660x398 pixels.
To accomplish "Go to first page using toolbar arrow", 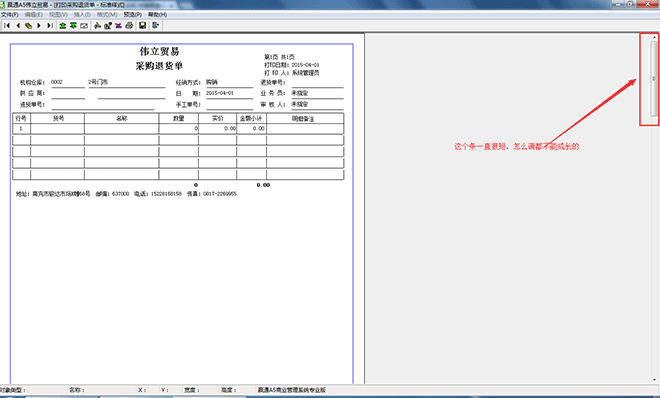I will [7, 26].
